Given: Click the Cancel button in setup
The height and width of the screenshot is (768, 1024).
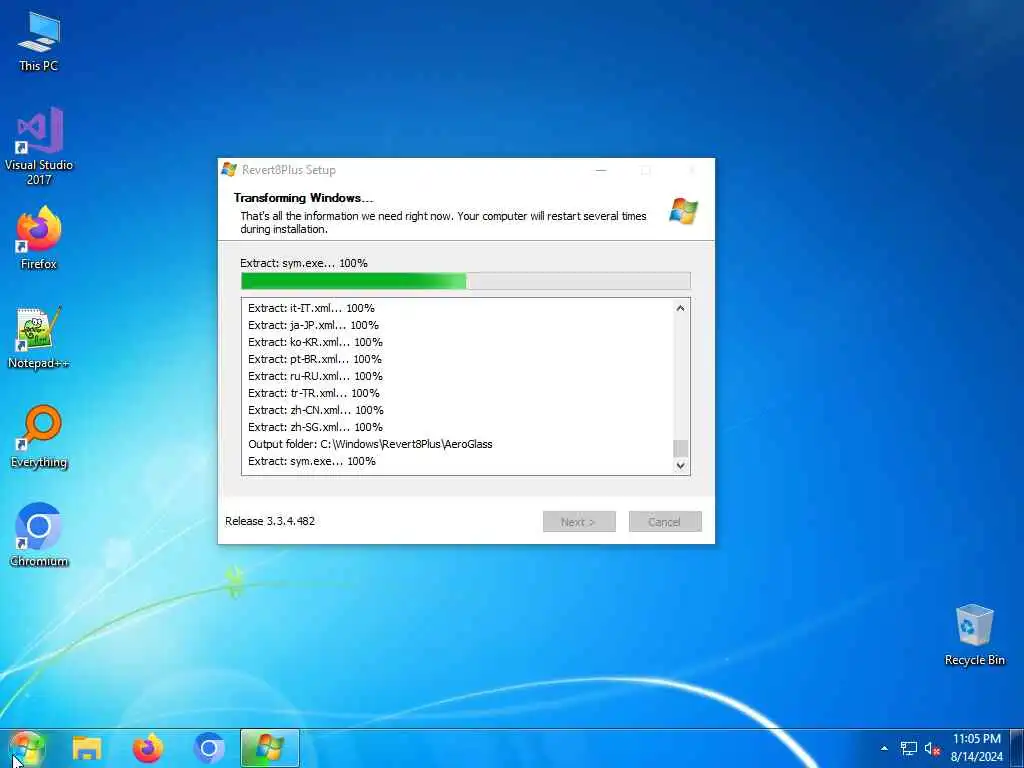Looking at the screenshot, I should [665, 522].
